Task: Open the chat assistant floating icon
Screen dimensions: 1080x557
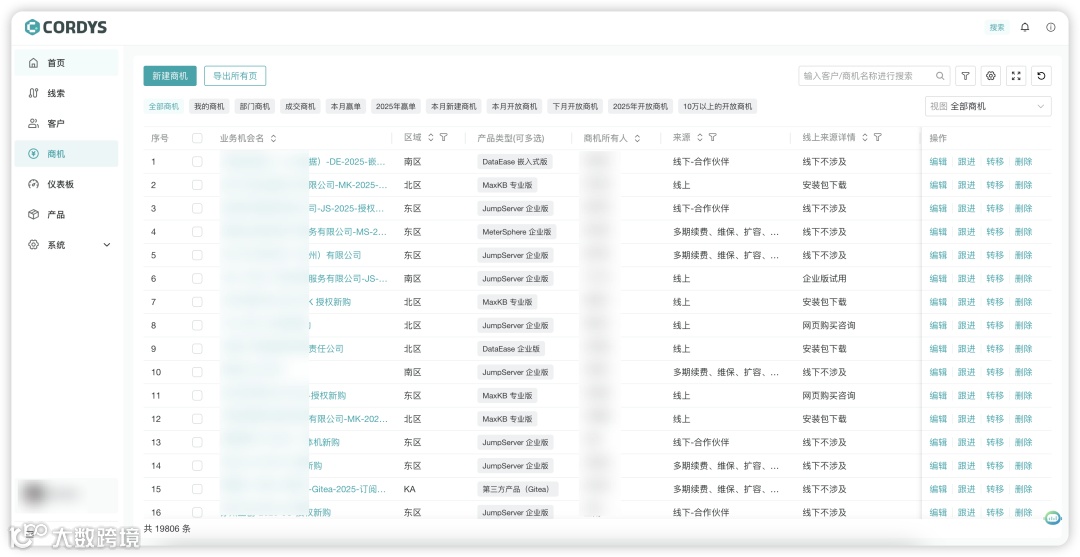Action: point(1052,518)
